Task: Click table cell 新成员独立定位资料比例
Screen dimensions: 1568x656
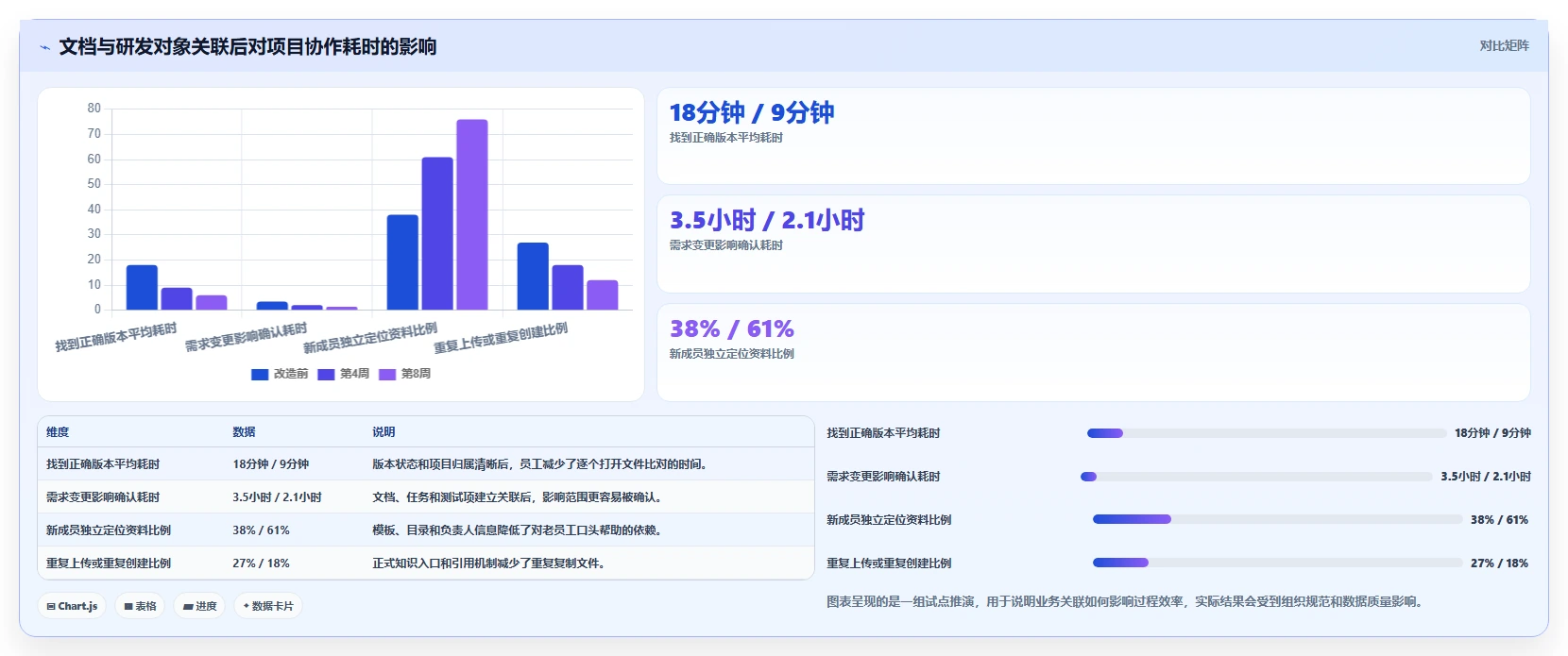Action: click(x=109, y=530)
